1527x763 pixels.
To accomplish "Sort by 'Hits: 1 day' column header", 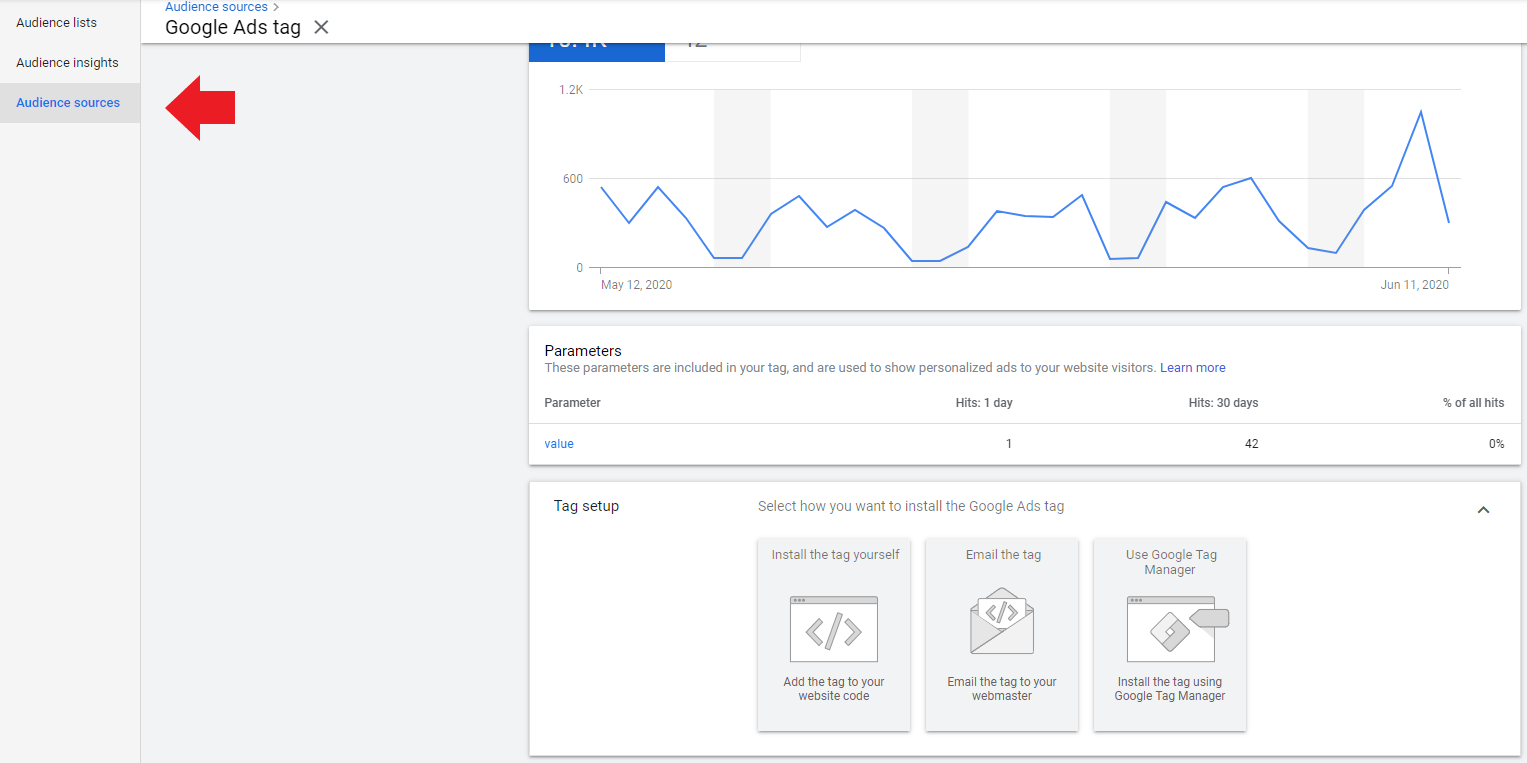I will point(983,403).
